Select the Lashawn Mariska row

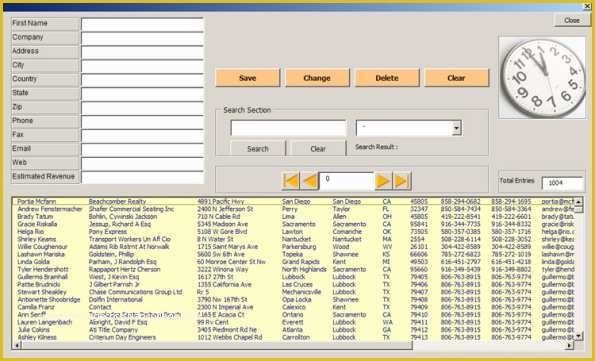tap(293, 254)
